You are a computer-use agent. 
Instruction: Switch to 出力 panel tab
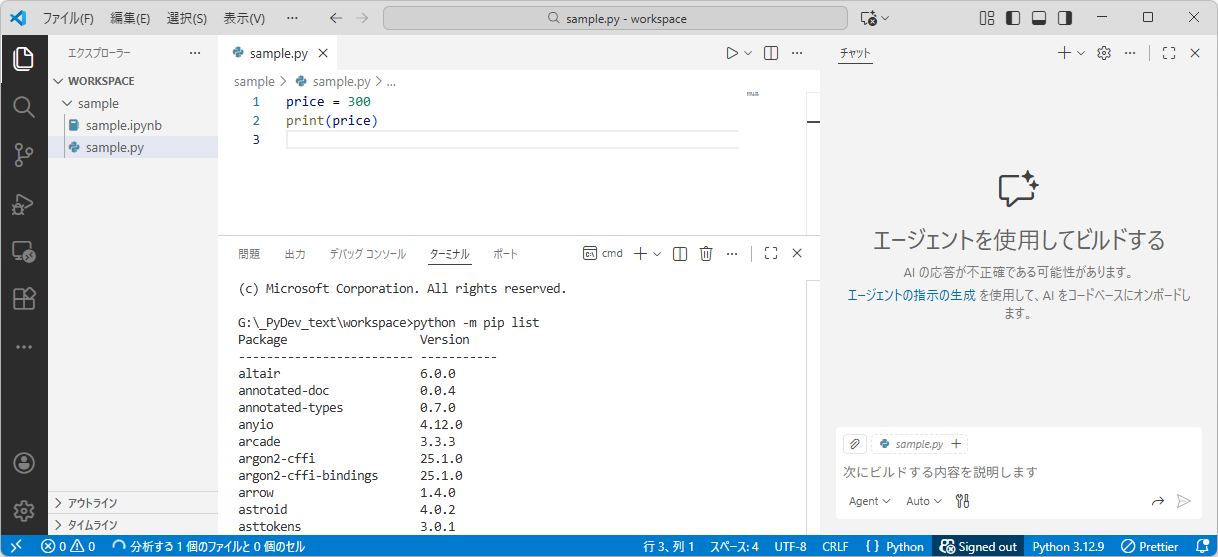coord(295,254)
